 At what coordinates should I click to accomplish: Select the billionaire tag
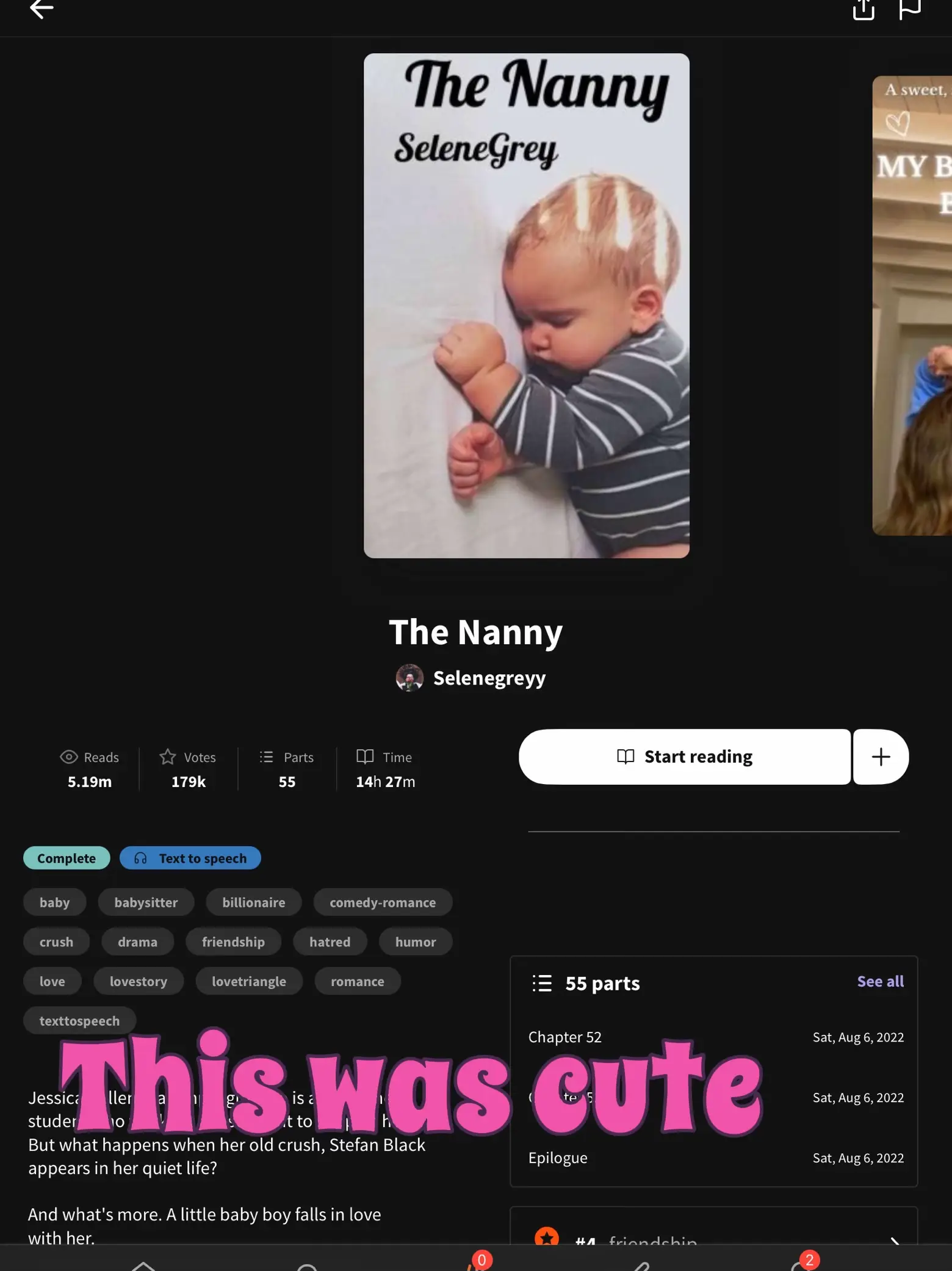click(254, 902)
